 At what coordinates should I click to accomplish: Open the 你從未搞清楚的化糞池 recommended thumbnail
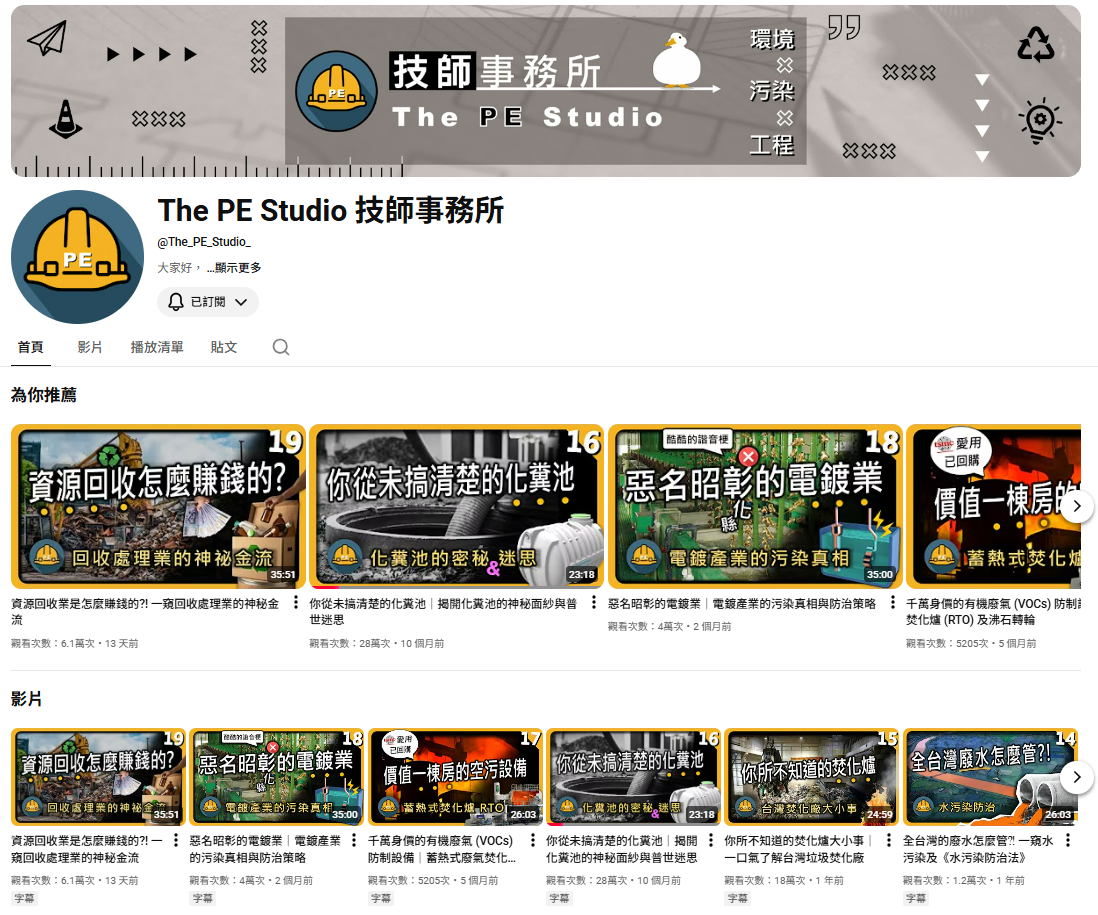point(457,506)
